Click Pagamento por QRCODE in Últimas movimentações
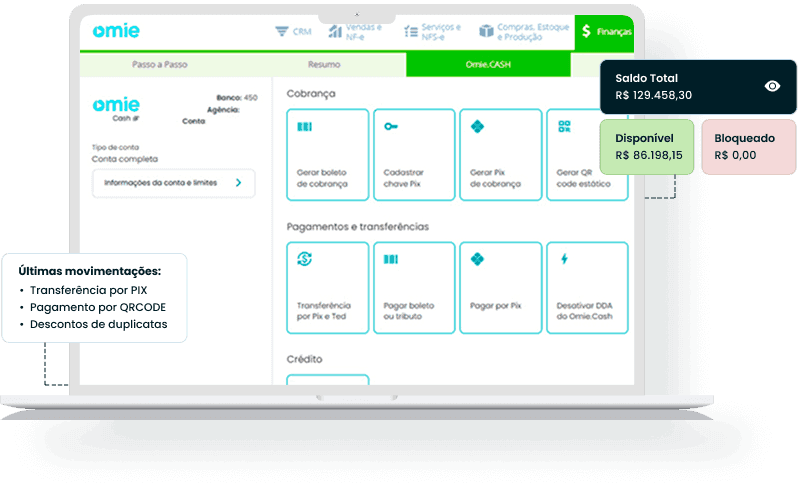This screenshot has height=490, width=798. click(x=98, y=307)
